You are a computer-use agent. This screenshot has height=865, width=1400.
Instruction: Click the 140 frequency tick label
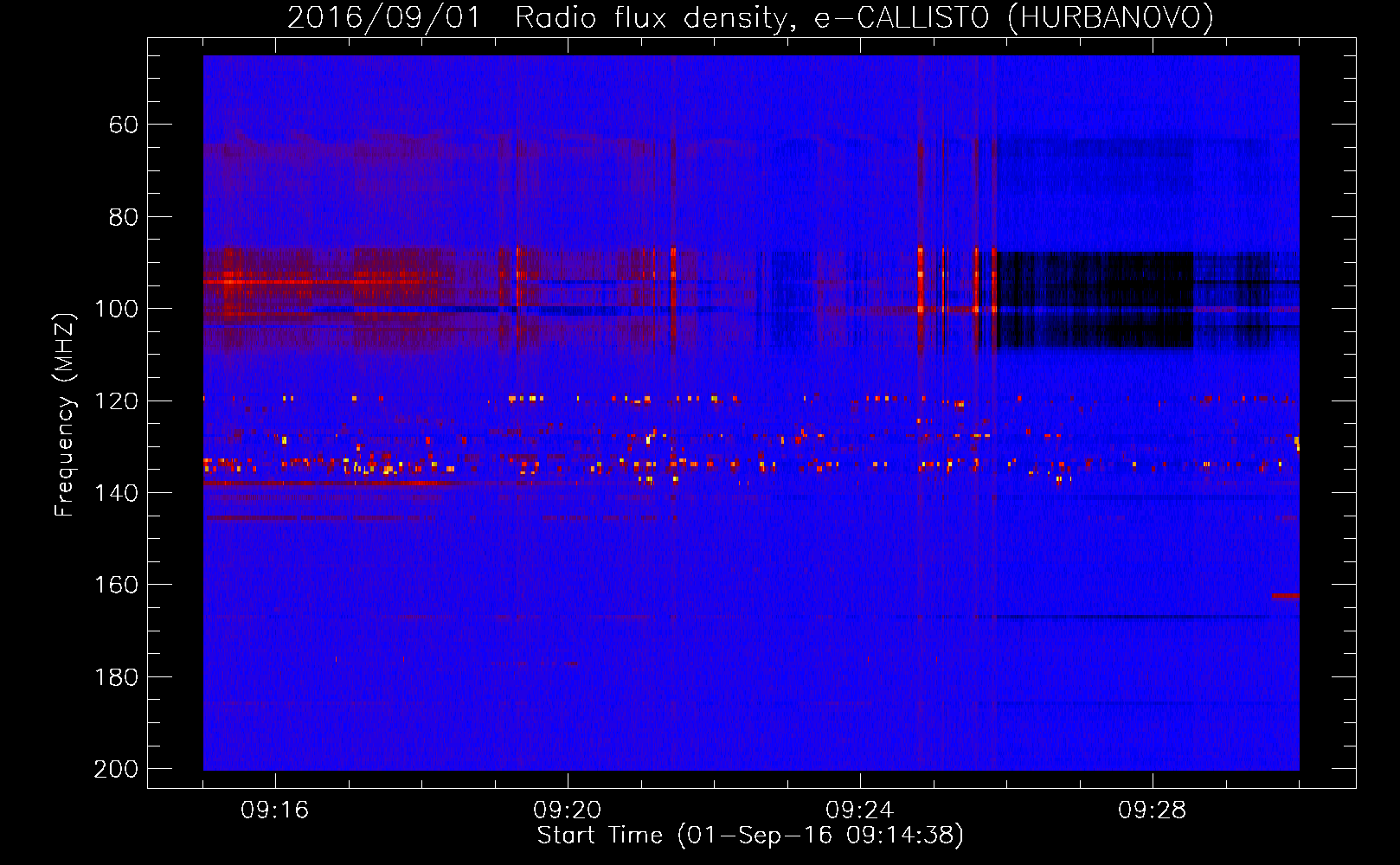click(116, 493)
